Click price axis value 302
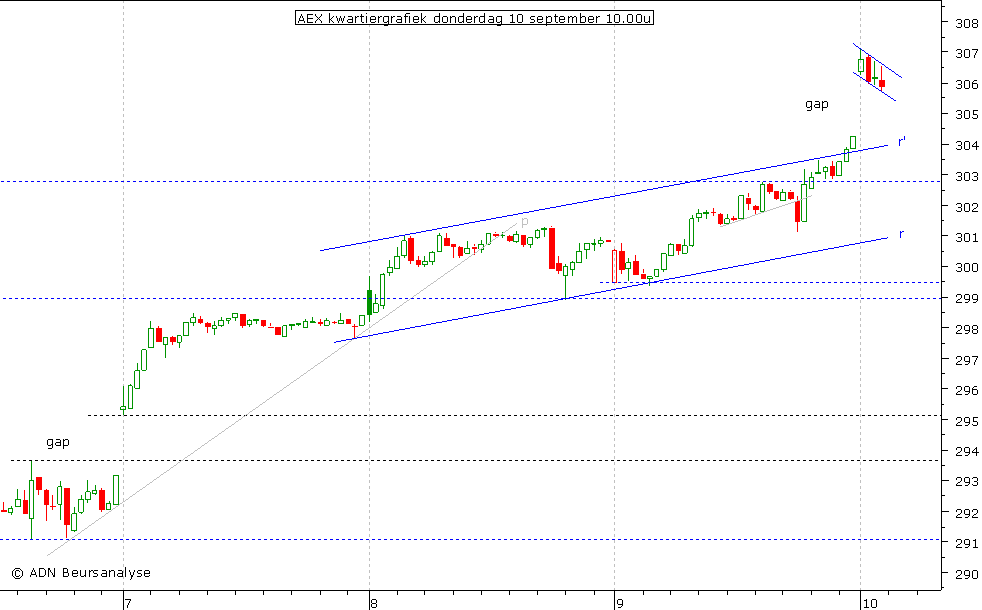Image resolution: width=982 pixels, height=610 pixels. (967, 207)
